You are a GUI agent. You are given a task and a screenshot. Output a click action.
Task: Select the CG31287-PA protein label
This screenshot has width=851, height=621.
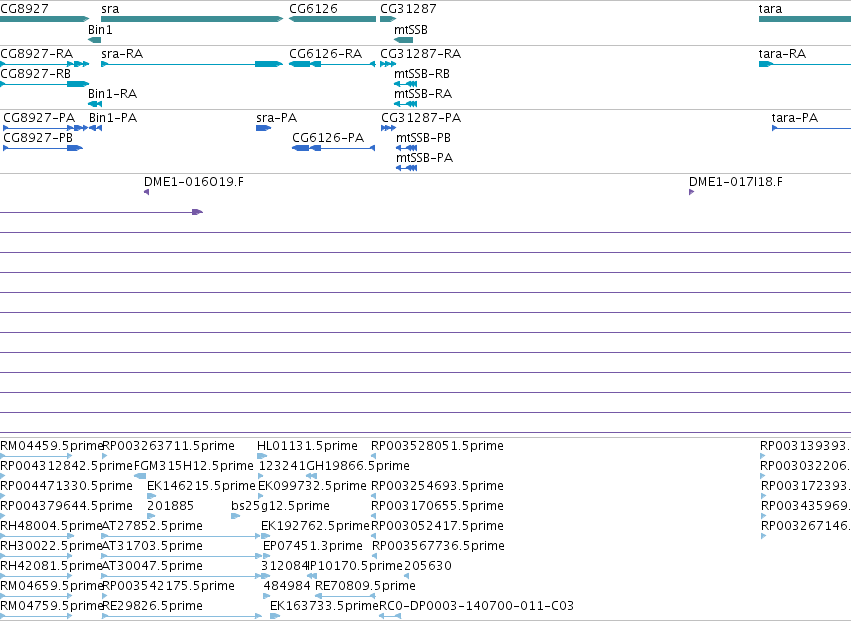point(421,118)
